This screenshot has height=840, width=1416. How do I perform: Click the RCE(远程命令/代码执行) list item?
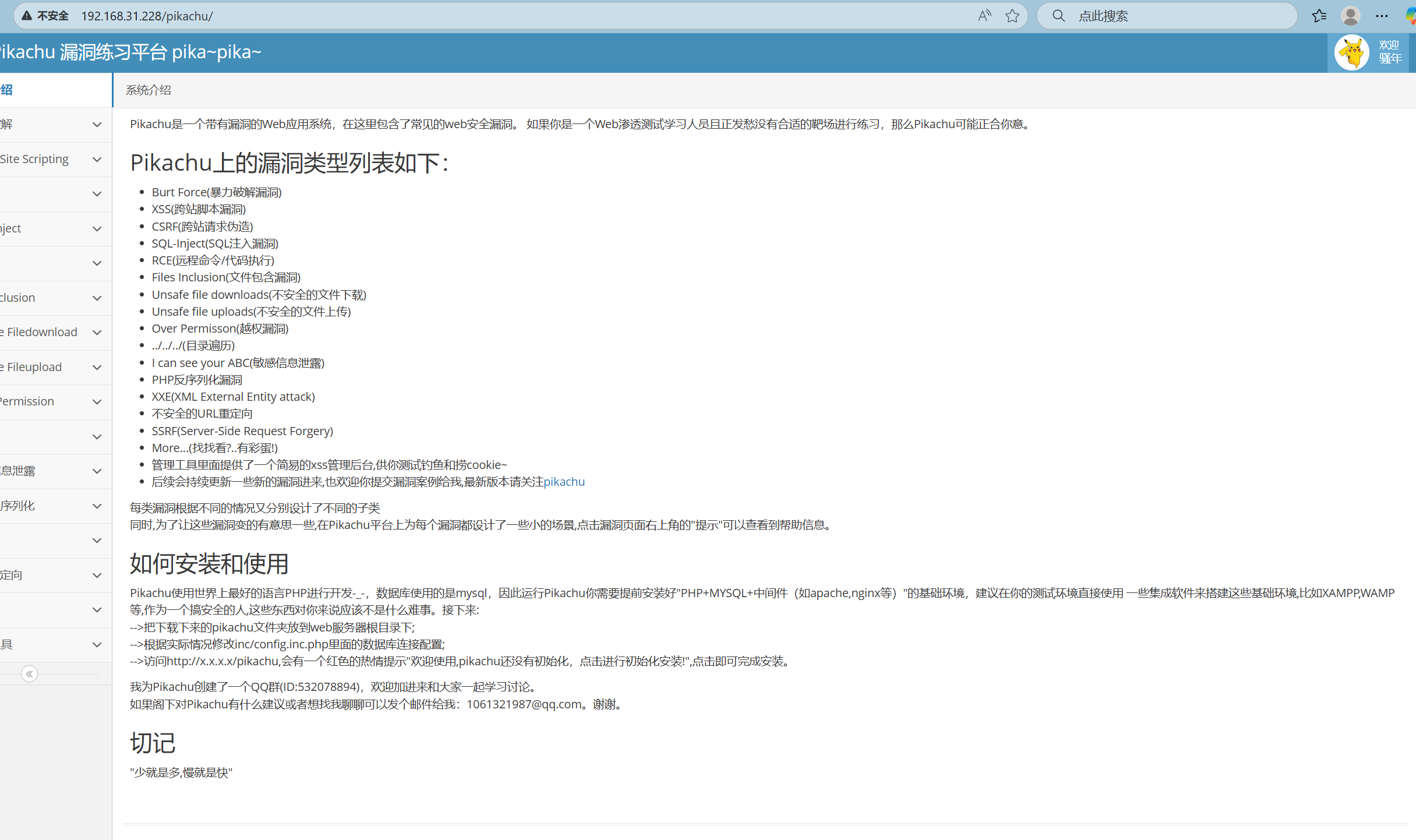[213, 260]
